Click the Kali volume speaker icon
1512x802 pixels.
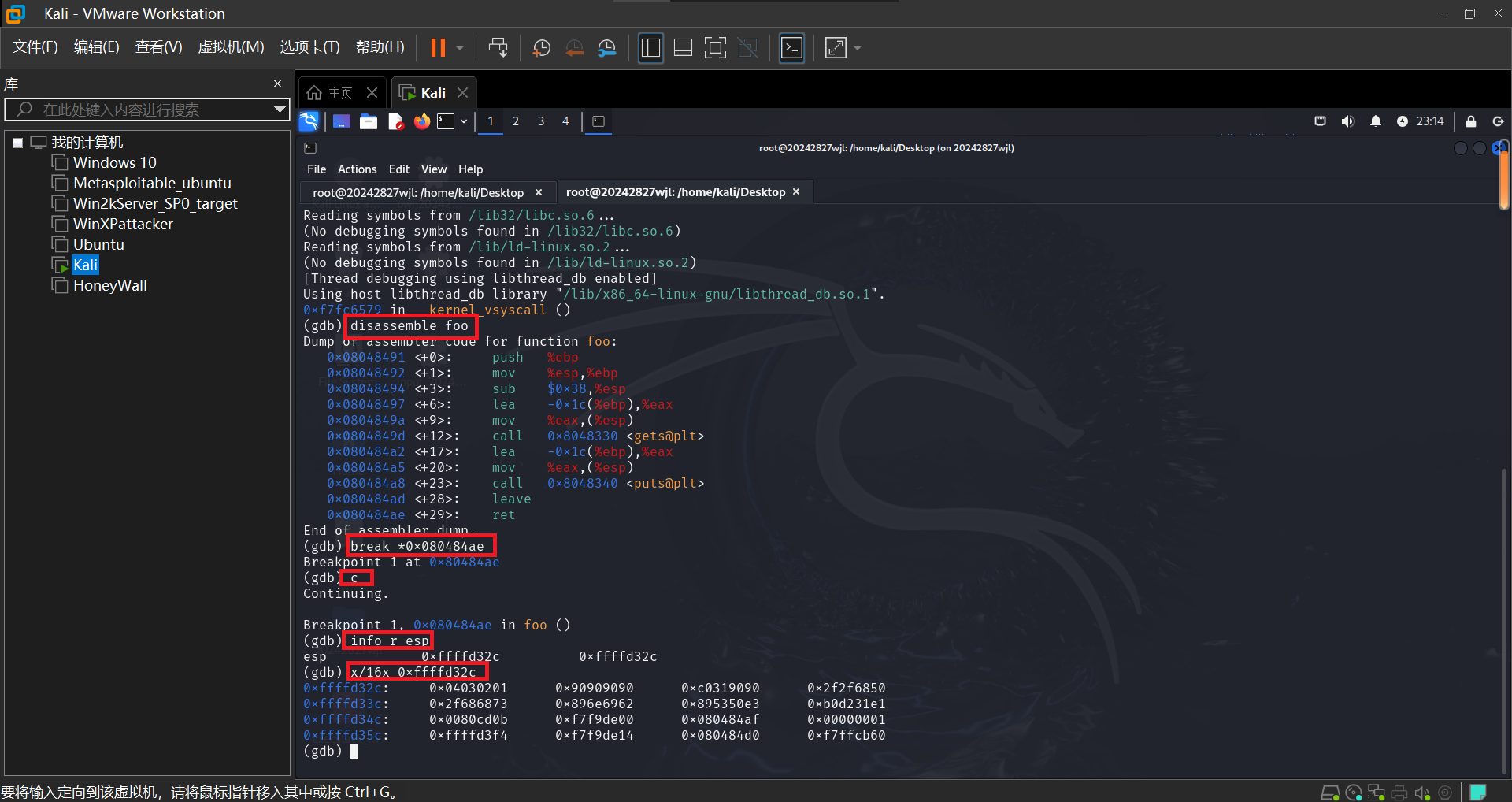[x=1347, y=121]
